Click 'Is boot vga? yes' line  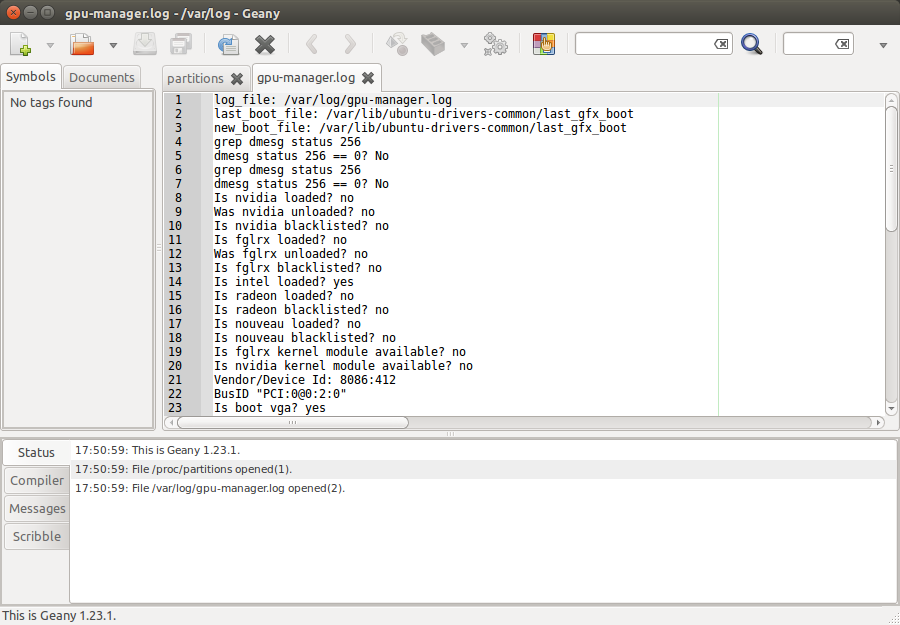click(x=270, y=408)
